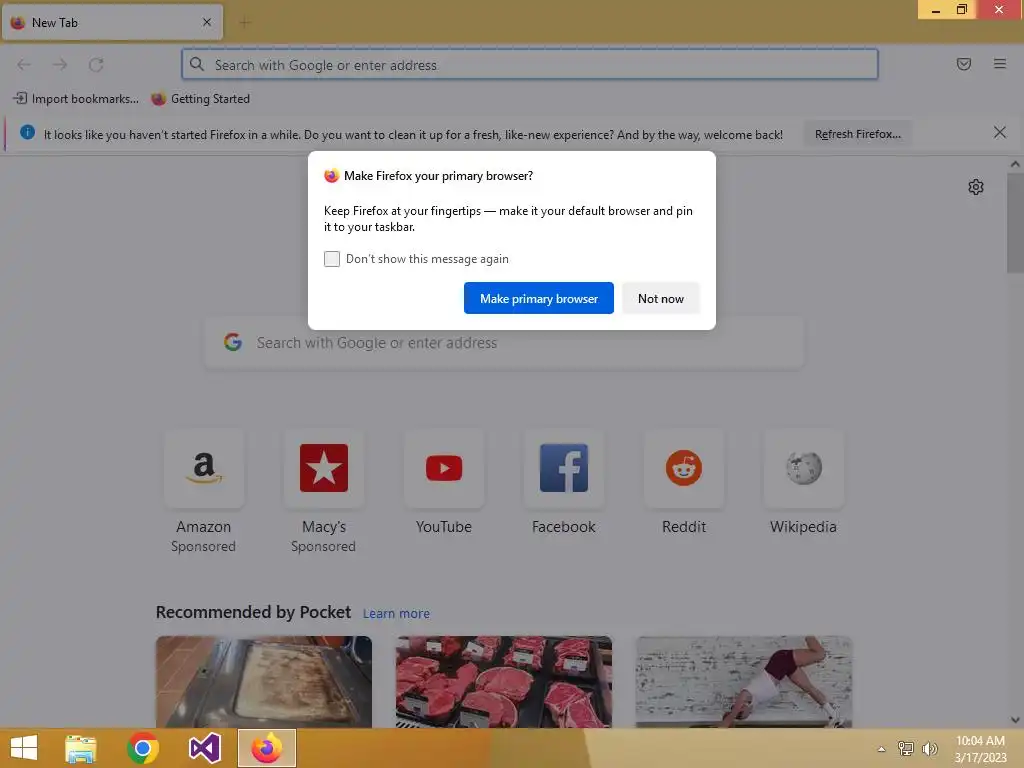The image size is (1024, 768).
Task: Show hidden system tray icons
Action: click(881, 749)
